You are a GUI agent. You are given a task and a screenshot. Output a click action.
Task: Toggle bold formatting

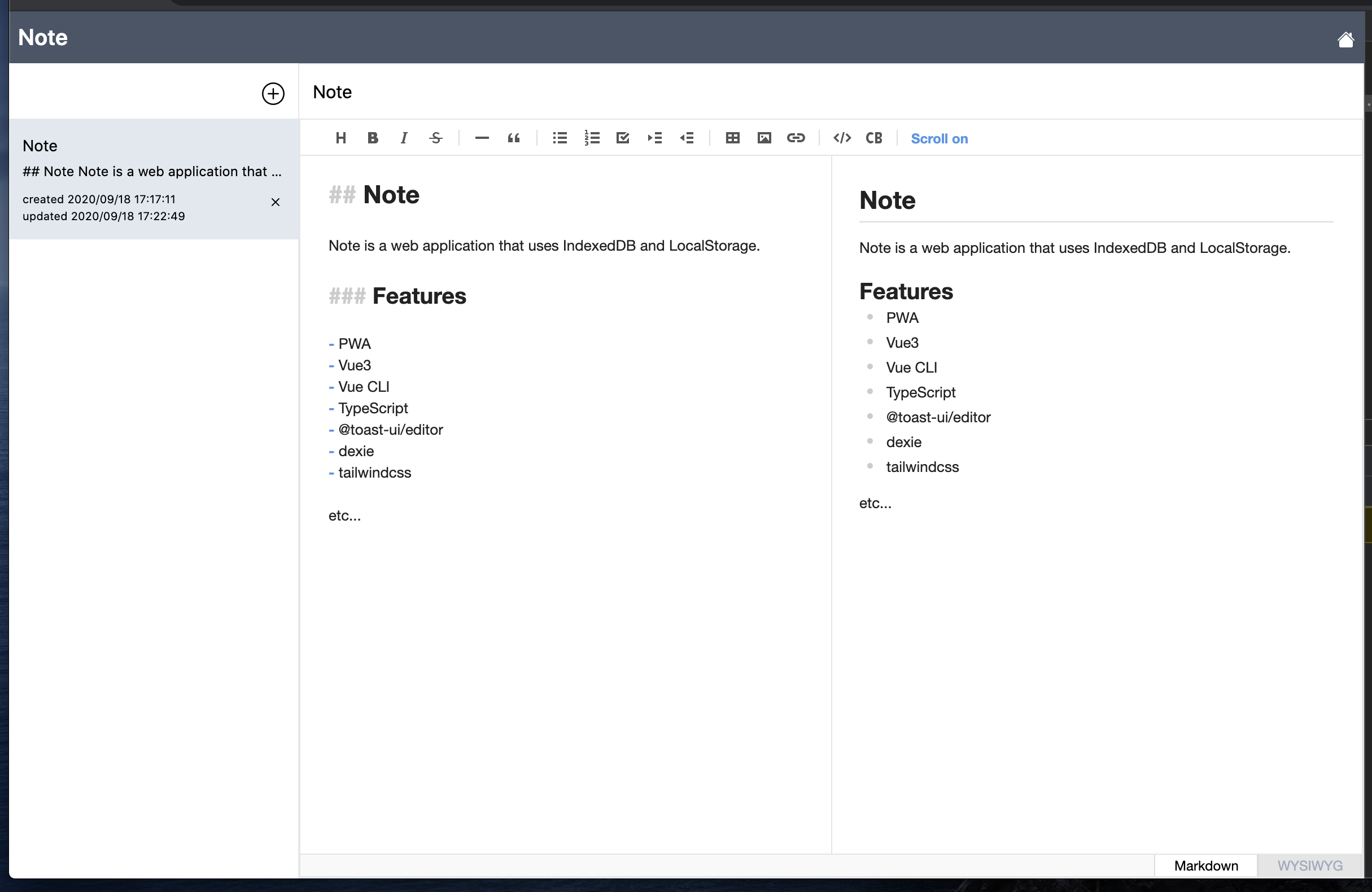373,138
